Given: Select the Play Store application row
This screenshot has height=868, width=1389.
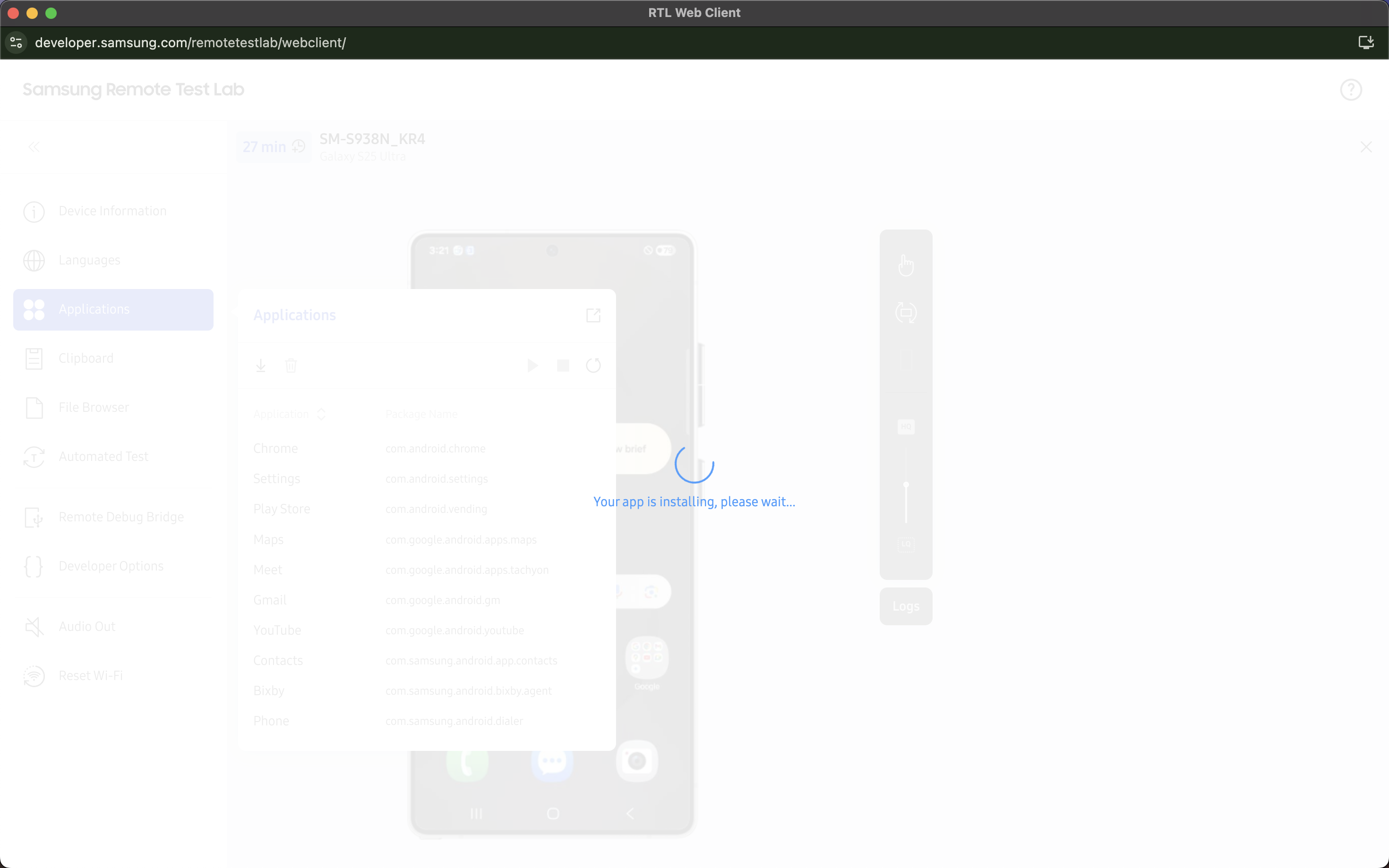Looking at the screenshot, I should 427,509.
